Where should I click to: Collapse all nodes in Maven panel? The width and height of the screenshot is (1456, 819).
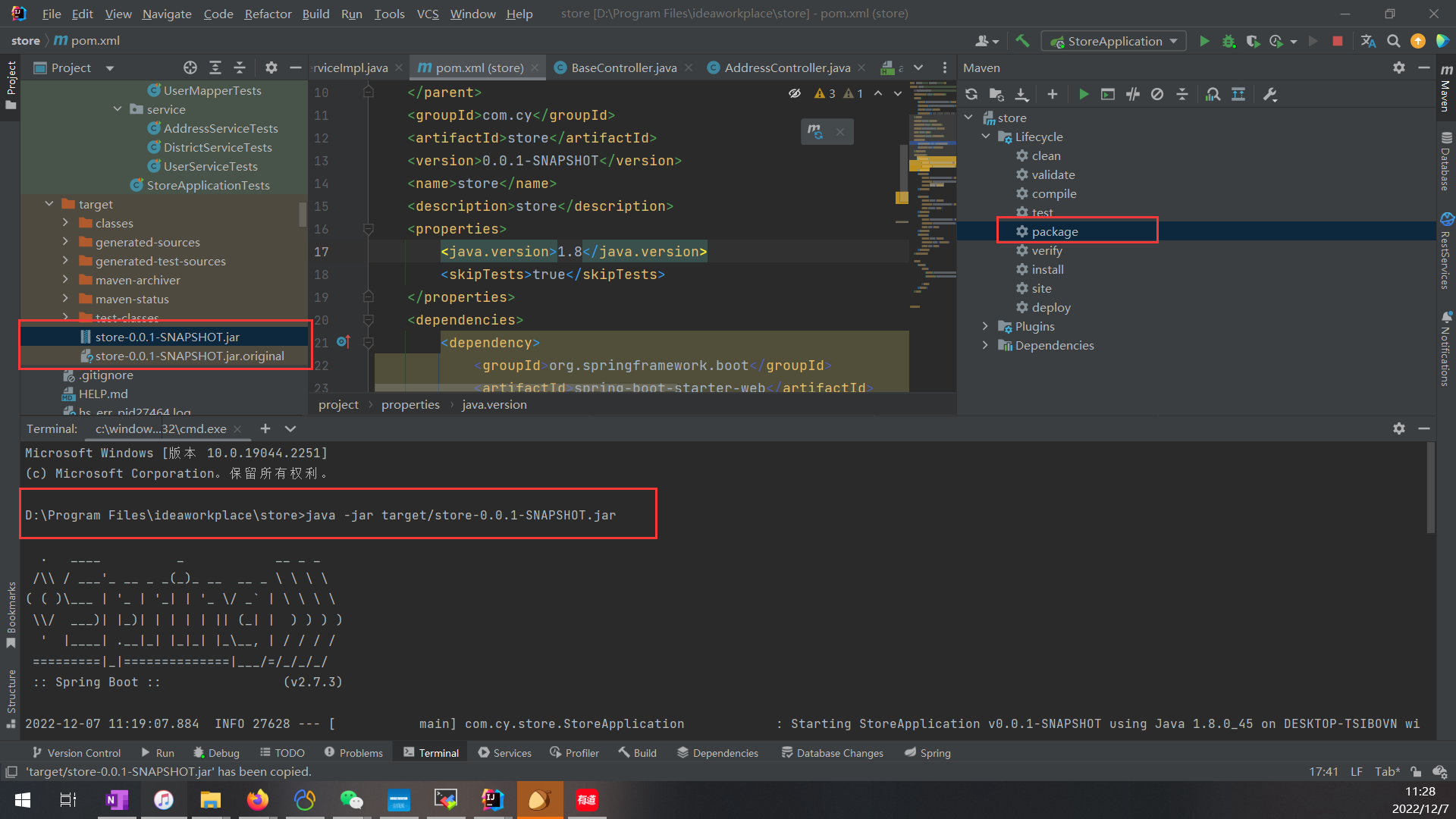point(1182,94)
